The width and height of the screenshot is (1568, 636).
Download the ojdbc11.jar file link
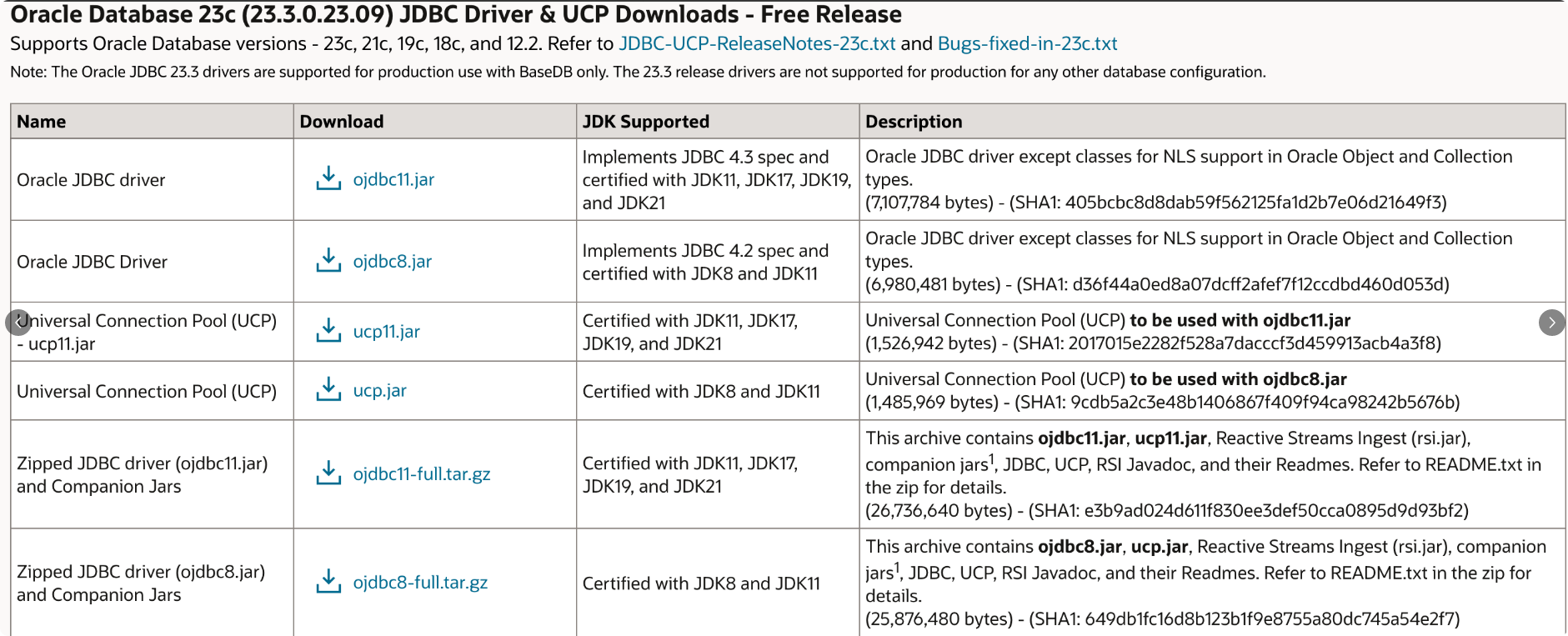click(393, 179)
